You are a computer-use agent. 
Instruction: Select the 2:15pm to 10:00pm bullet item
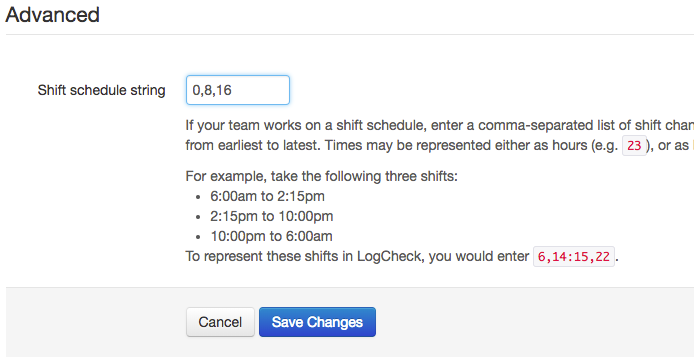272,216
